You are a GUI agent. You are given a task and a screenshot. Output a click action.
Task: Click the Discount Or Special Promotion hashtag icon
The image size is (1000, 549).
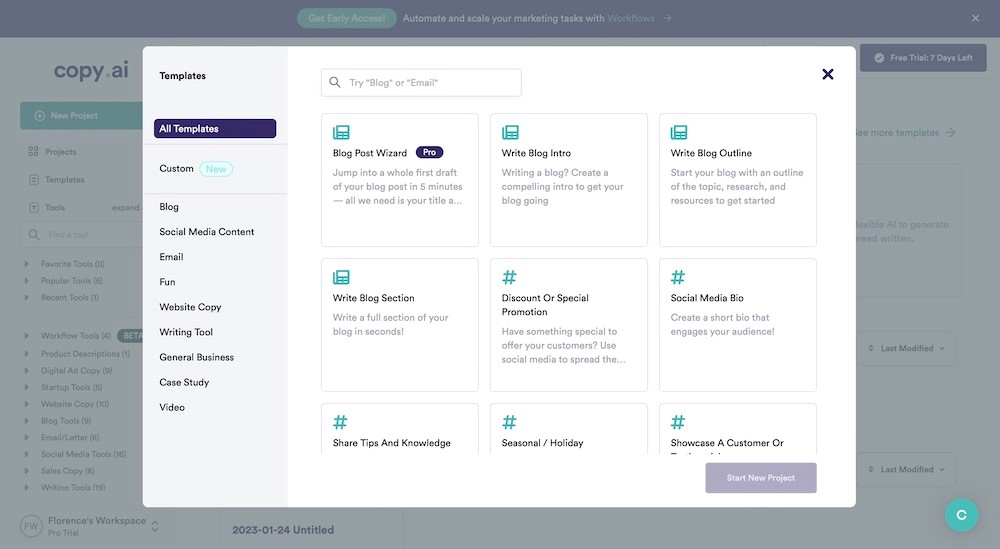point(509,277)
